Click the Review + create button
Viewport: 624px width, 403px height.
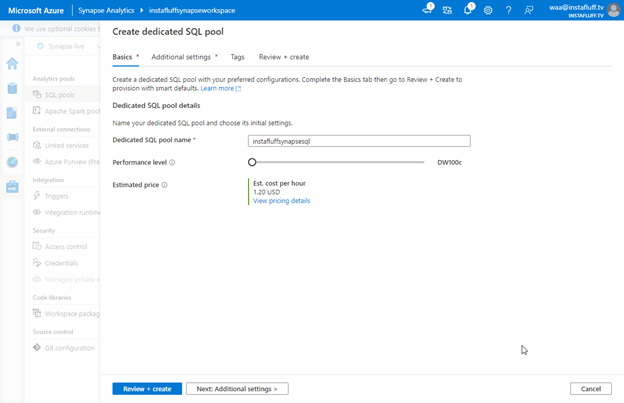(147, 389)
